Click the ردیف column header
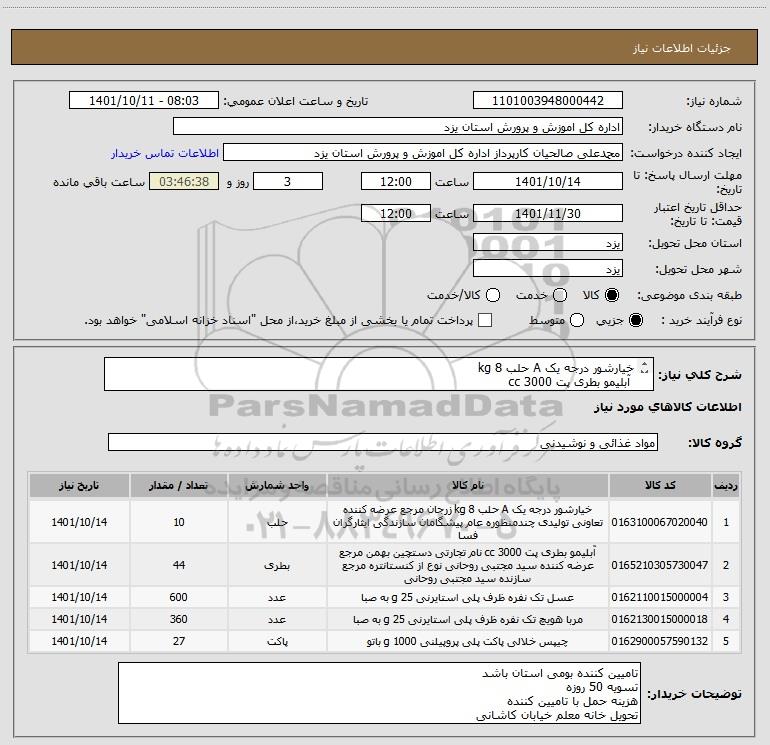Viewport: 770px width, 745px height. pyautogui.click(x=726, y=486)
